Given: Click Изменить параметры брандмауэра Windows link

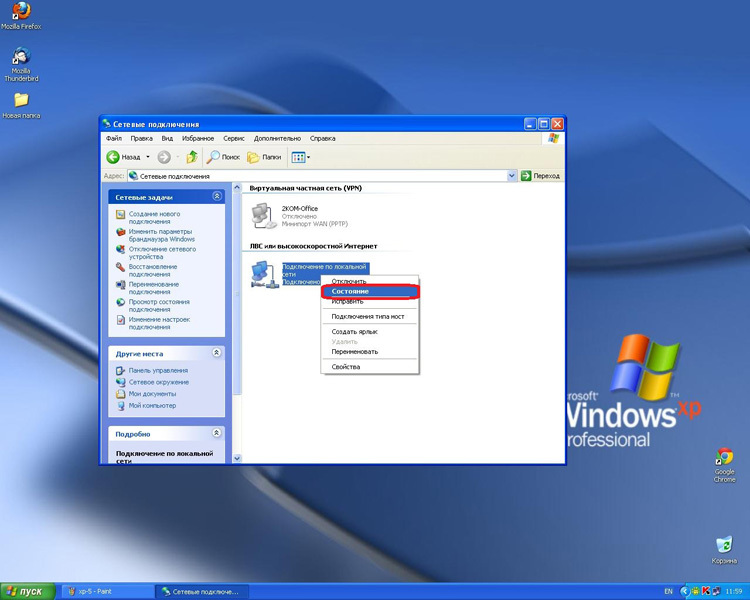Looking at the screenshot, I should 162,235.
